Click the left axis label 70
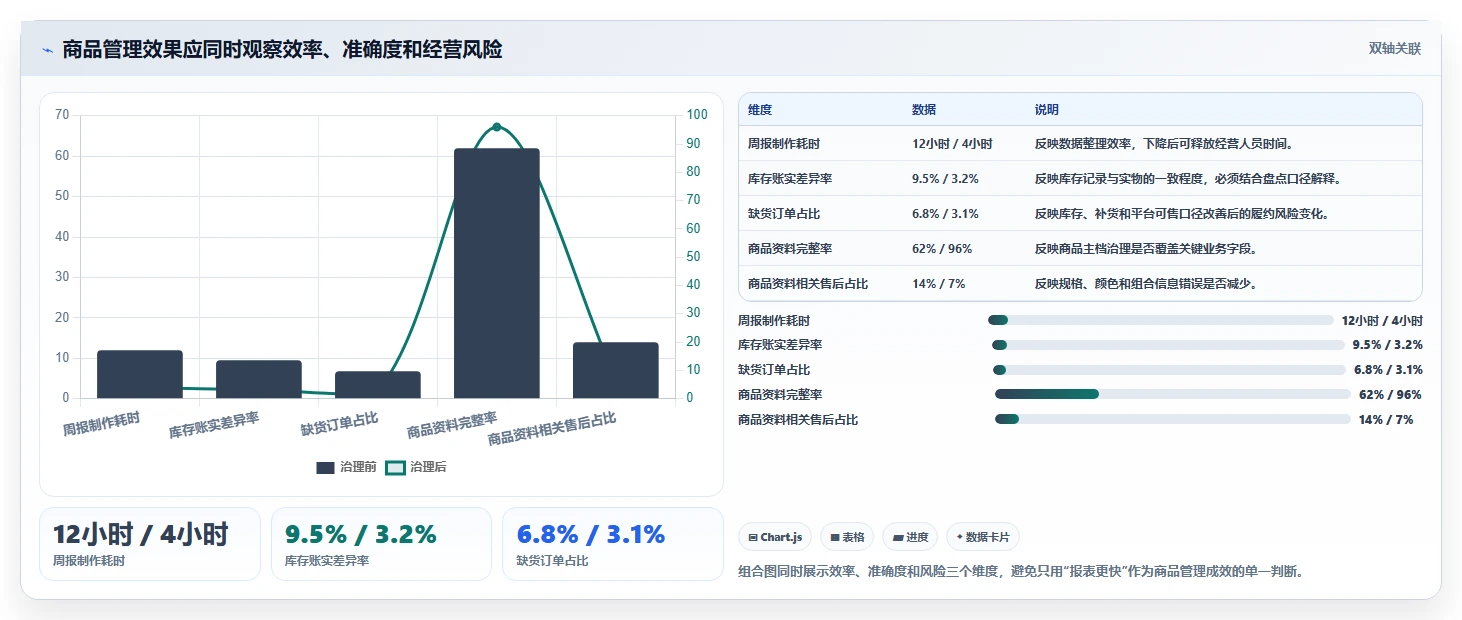This screenshot has width=1462, height=620. pyautogui.click(x=62, y=115)
